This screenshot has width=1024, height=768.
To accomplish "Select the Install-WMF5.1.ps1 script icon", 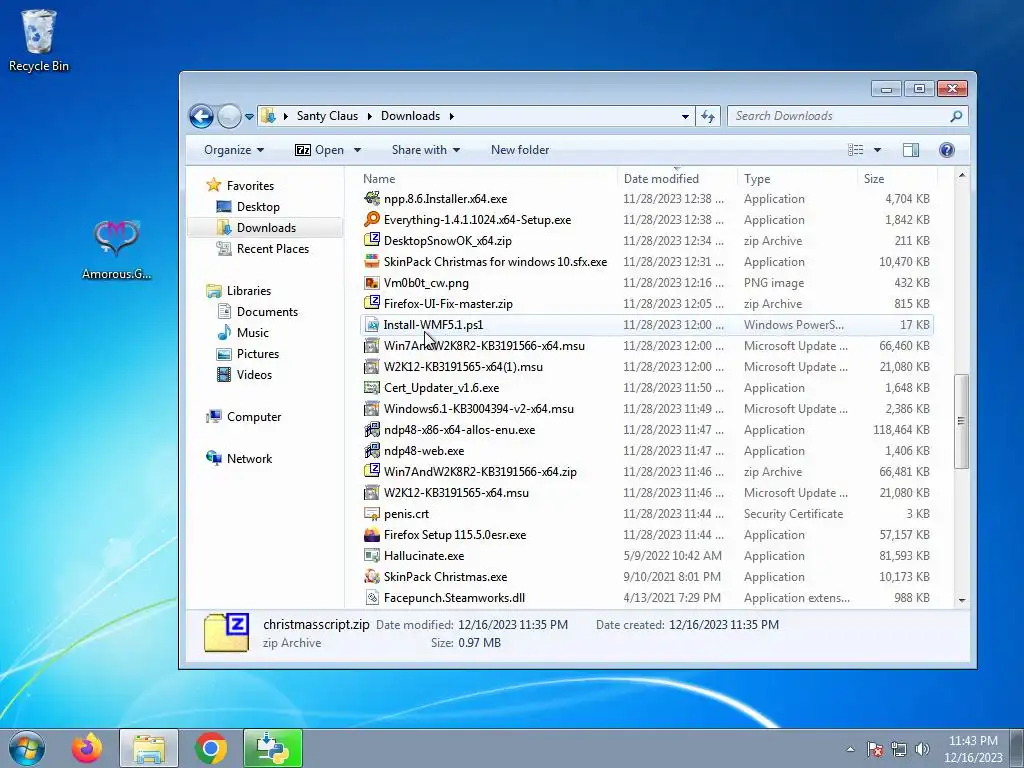I will pyautogui.click(x=372, y=325).
